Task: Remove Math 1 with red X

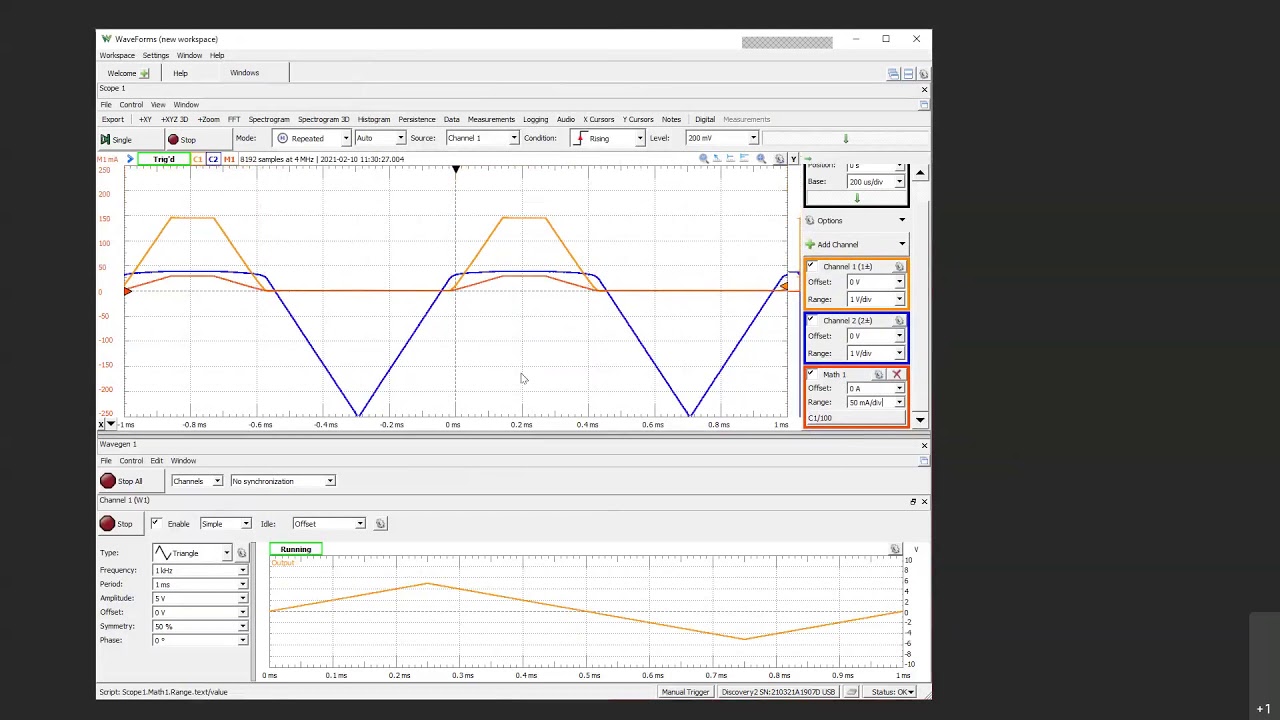Action: pos(897,375)
